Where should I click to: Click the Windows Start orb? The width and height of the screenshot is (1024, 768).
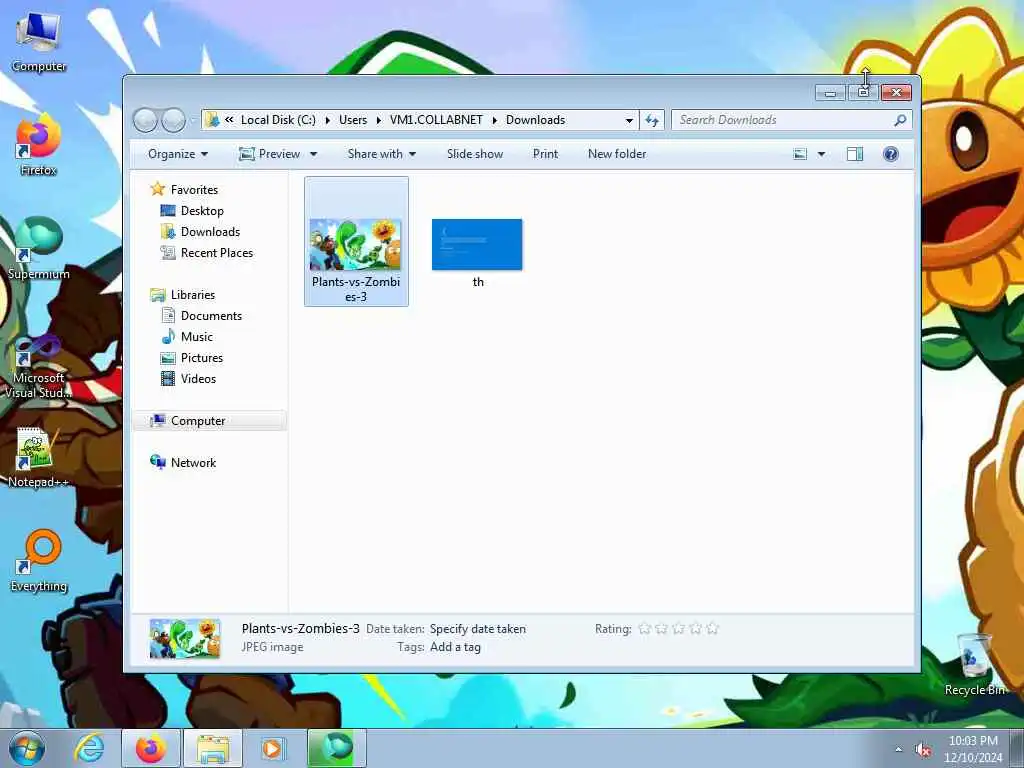tap(27, 748)
